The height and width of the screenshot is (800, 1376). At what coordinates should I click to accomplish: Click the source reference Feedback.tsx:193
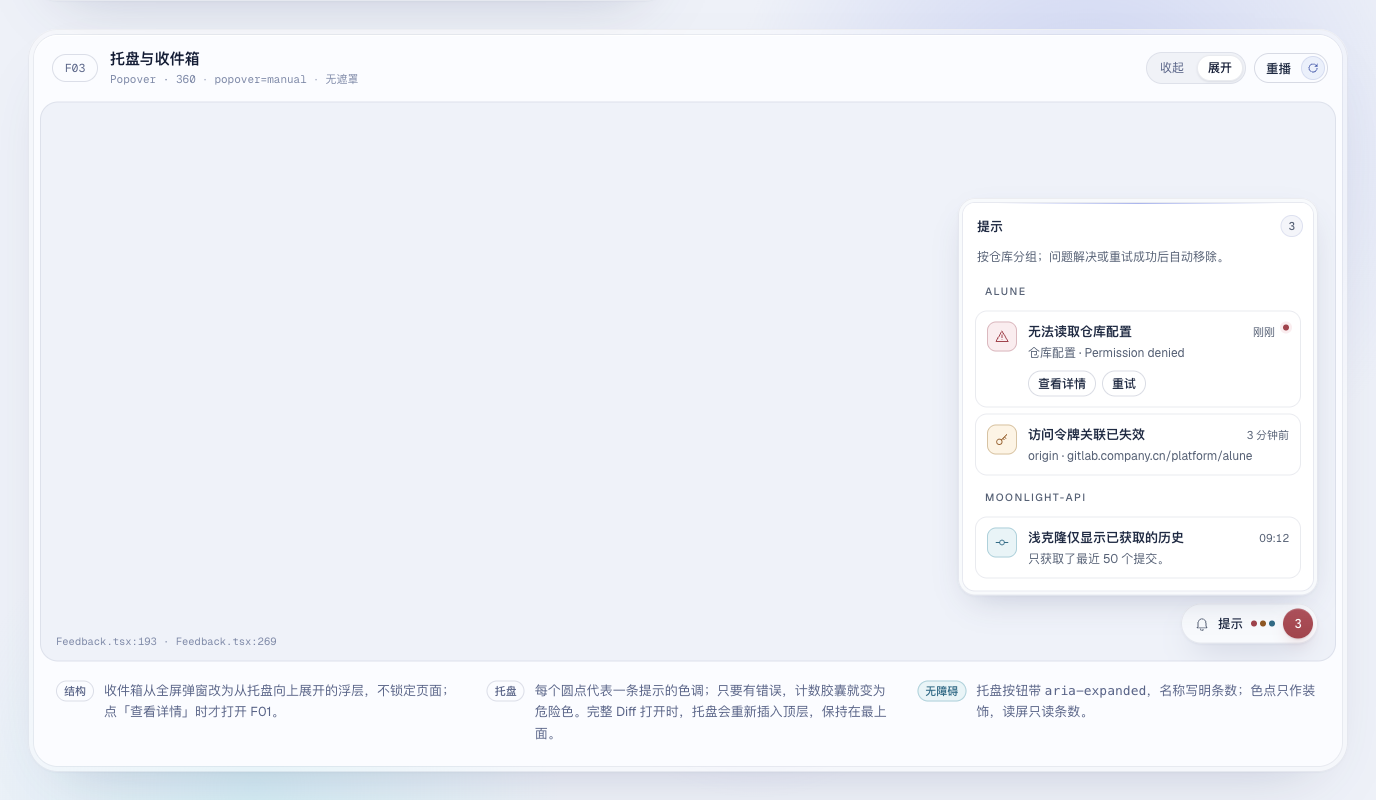point(106,642)
